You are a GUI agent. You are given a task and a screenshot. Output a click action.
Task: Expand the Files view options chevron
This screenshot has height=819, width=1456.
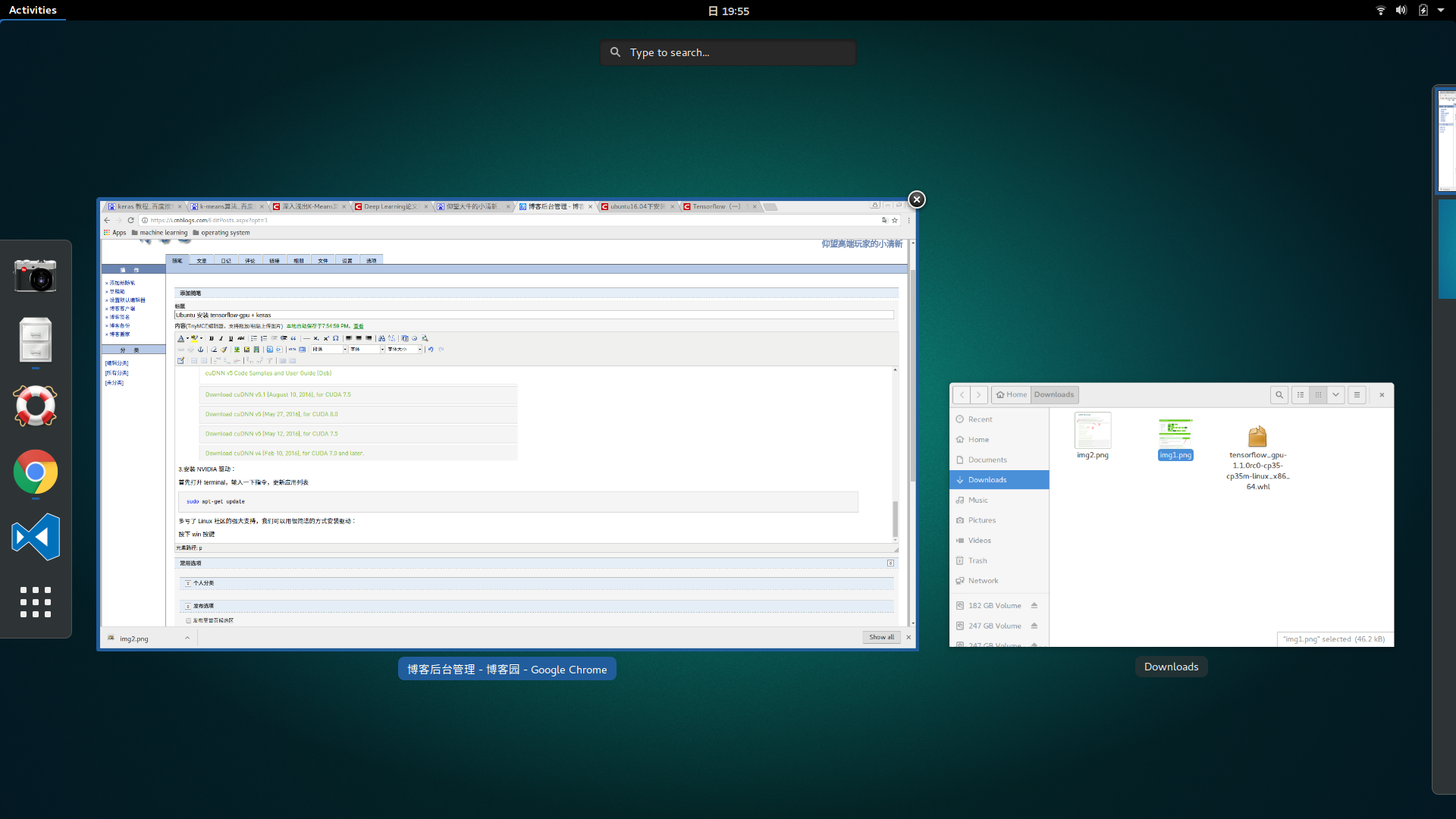coord(1335,394)
